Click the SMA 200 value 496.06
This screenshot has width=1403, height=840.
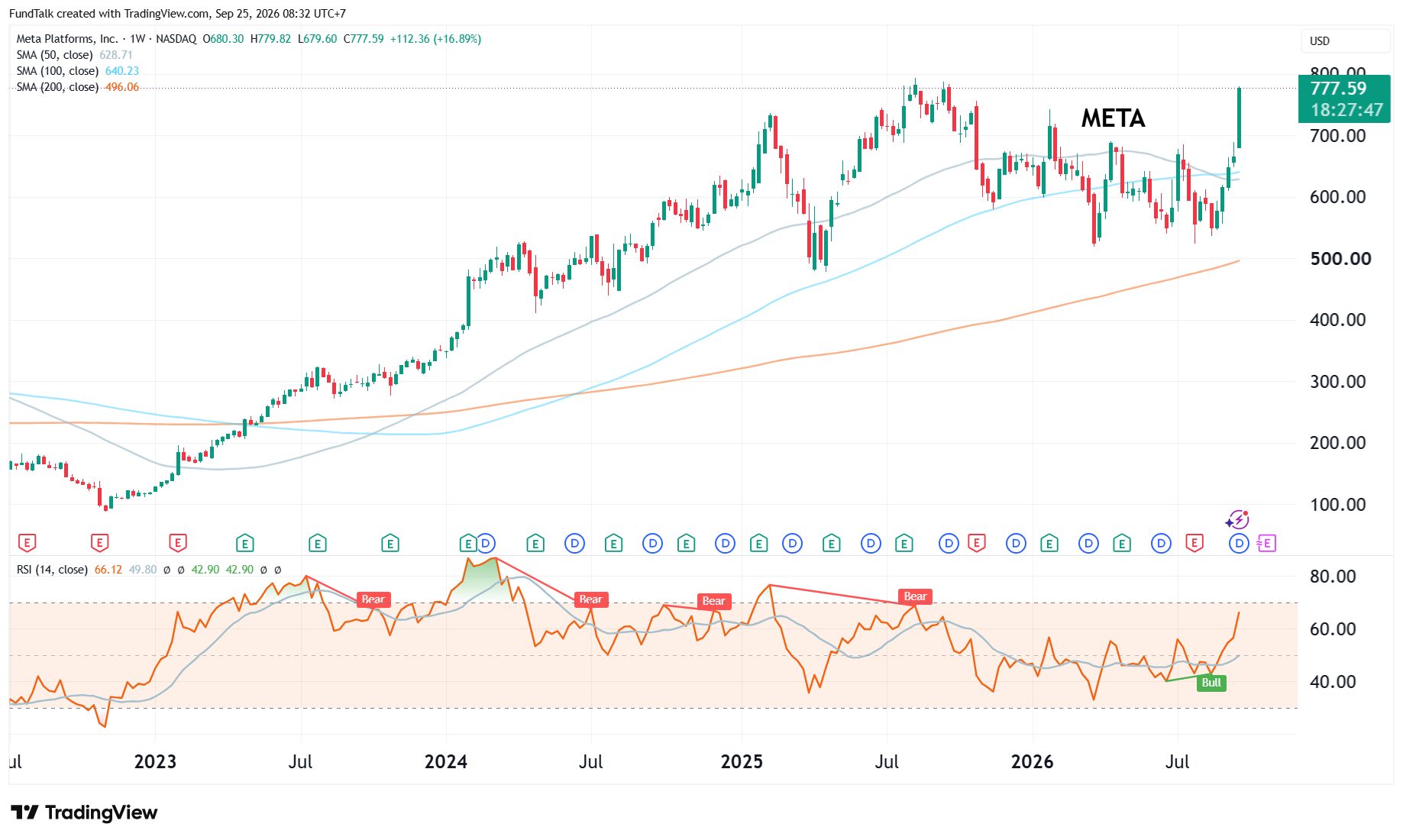(122, 87)
